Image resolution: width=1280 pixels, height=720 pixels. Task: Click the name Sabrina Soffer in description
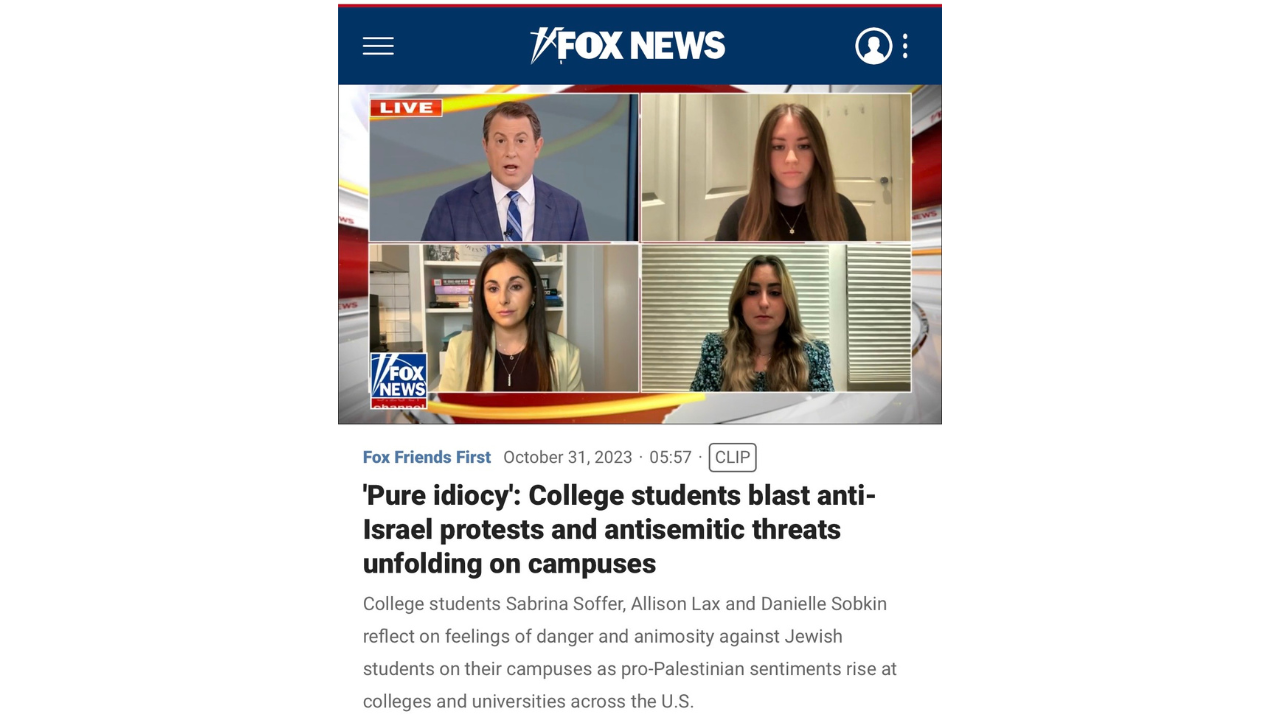(563, 604)
